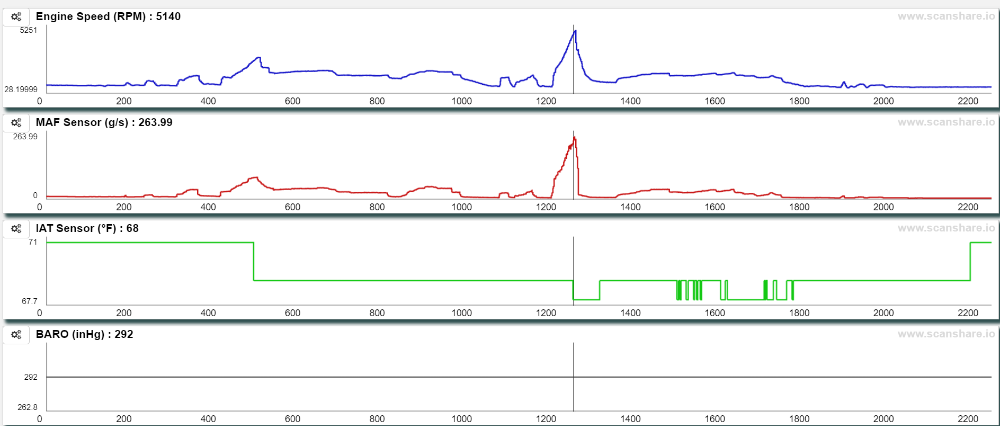Click the green IAT step-down near 500

254,261
